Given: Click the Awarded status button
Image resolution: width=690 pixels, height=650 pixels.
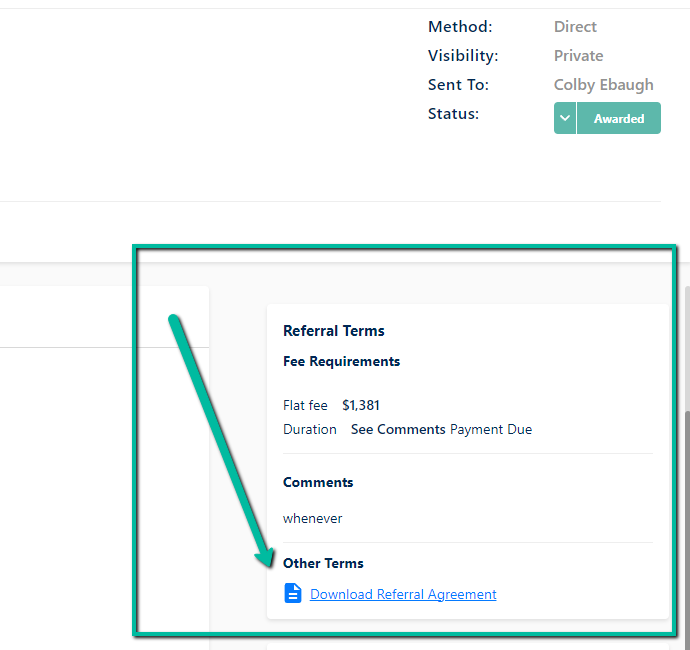Looking at the screenshot, I should click(619, 118).
